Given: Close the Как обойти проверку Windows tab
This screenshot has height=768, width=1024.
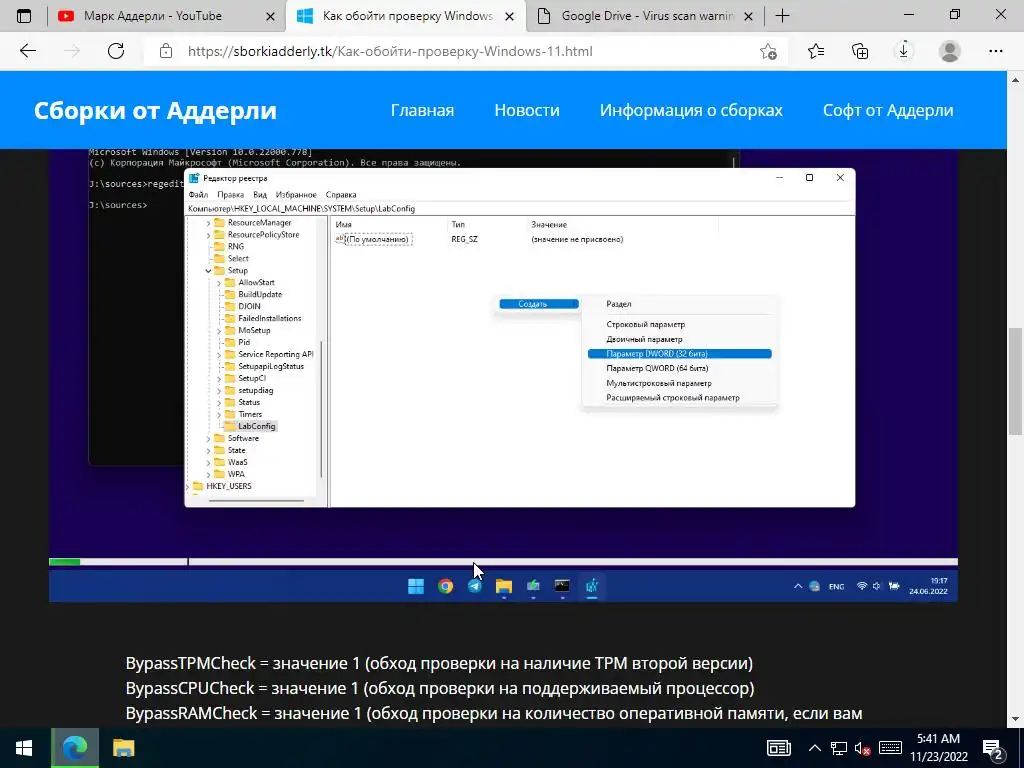Looking at the screenshot, I should (x=510, y=16).
